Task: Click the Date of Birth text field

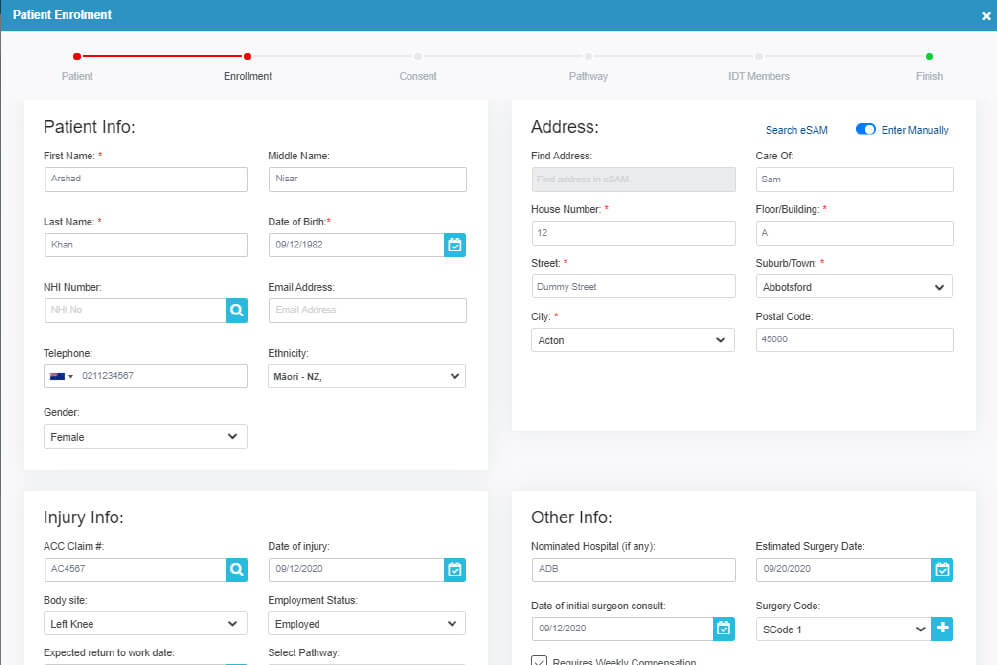Action: [356, 245]
